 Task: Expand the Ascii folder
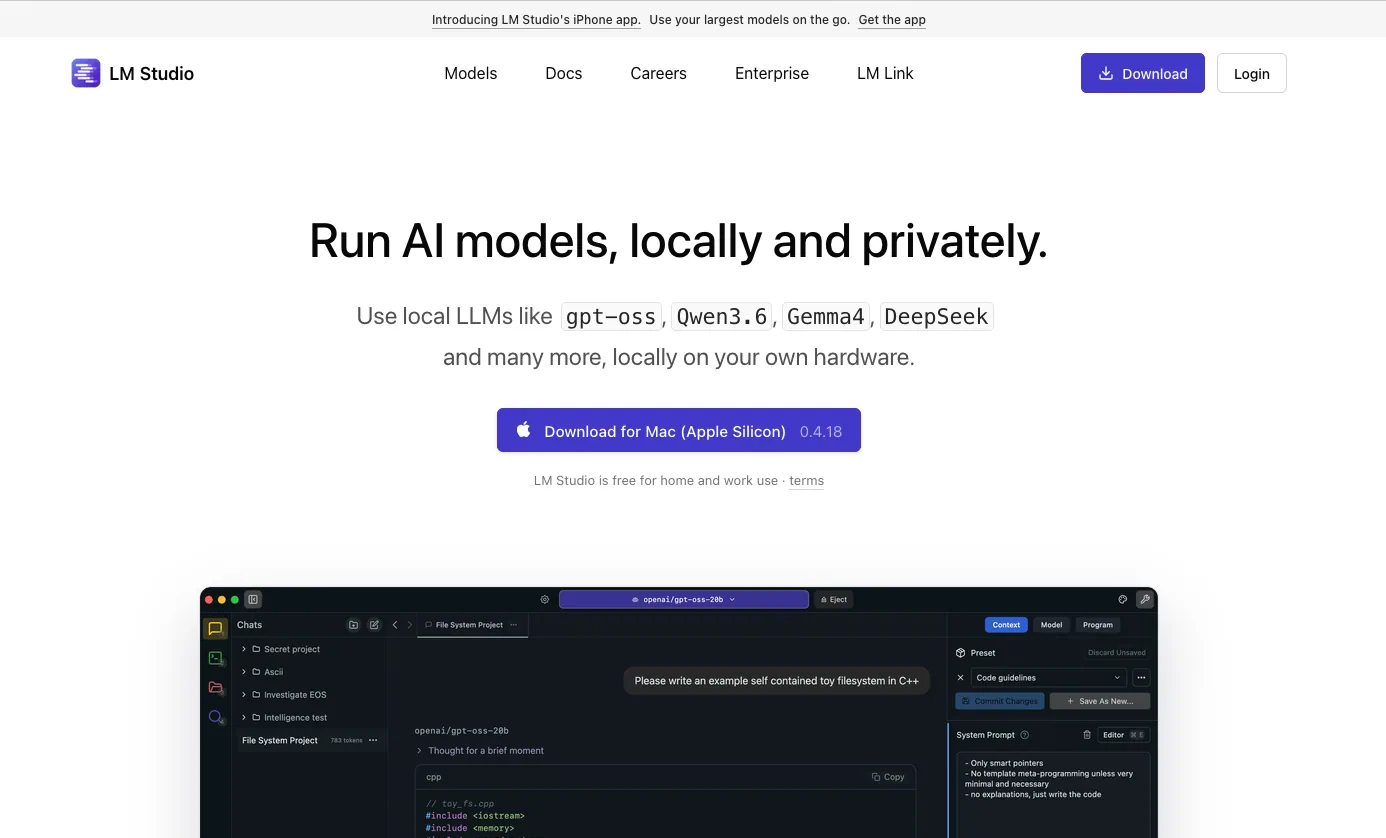pyautogui.click(x=244, y=672)
